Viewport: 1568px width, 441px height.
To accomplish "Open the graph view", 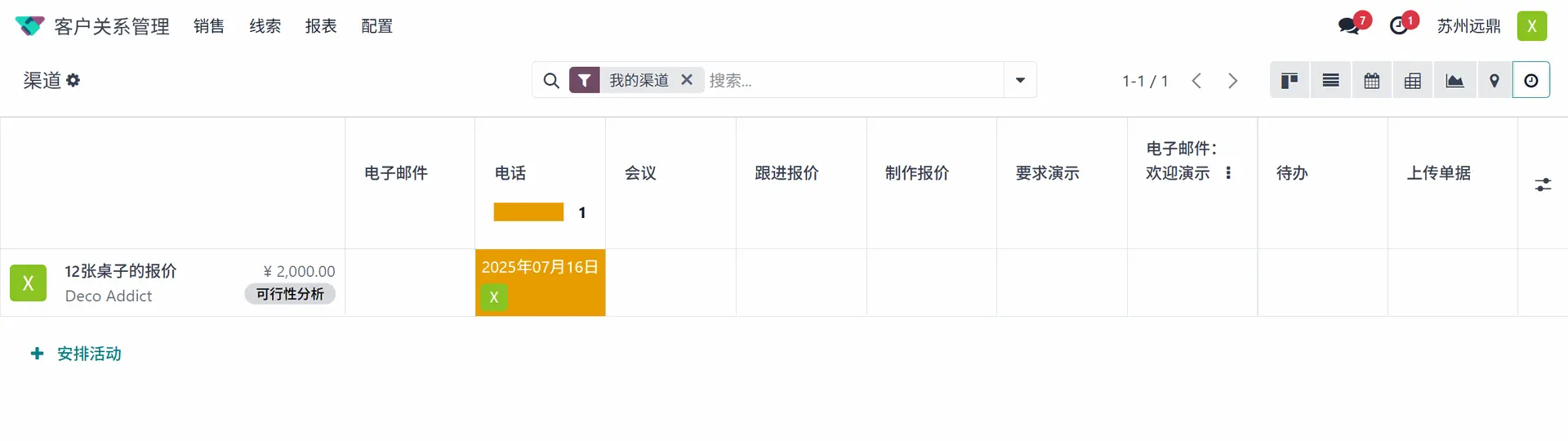I will [x=1454, y=80].
